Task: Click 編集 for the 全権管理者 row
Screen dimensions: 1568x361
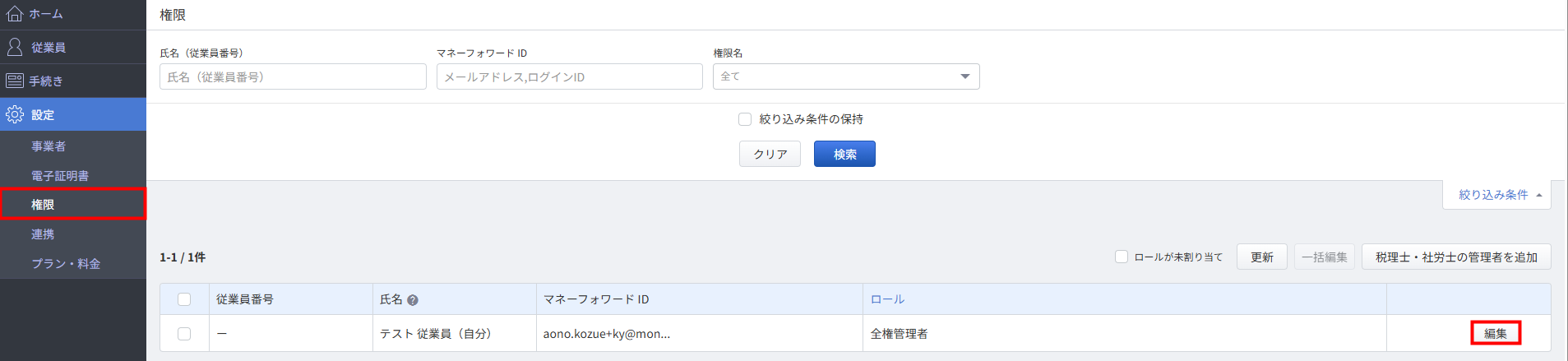Action: [1496, 333]
